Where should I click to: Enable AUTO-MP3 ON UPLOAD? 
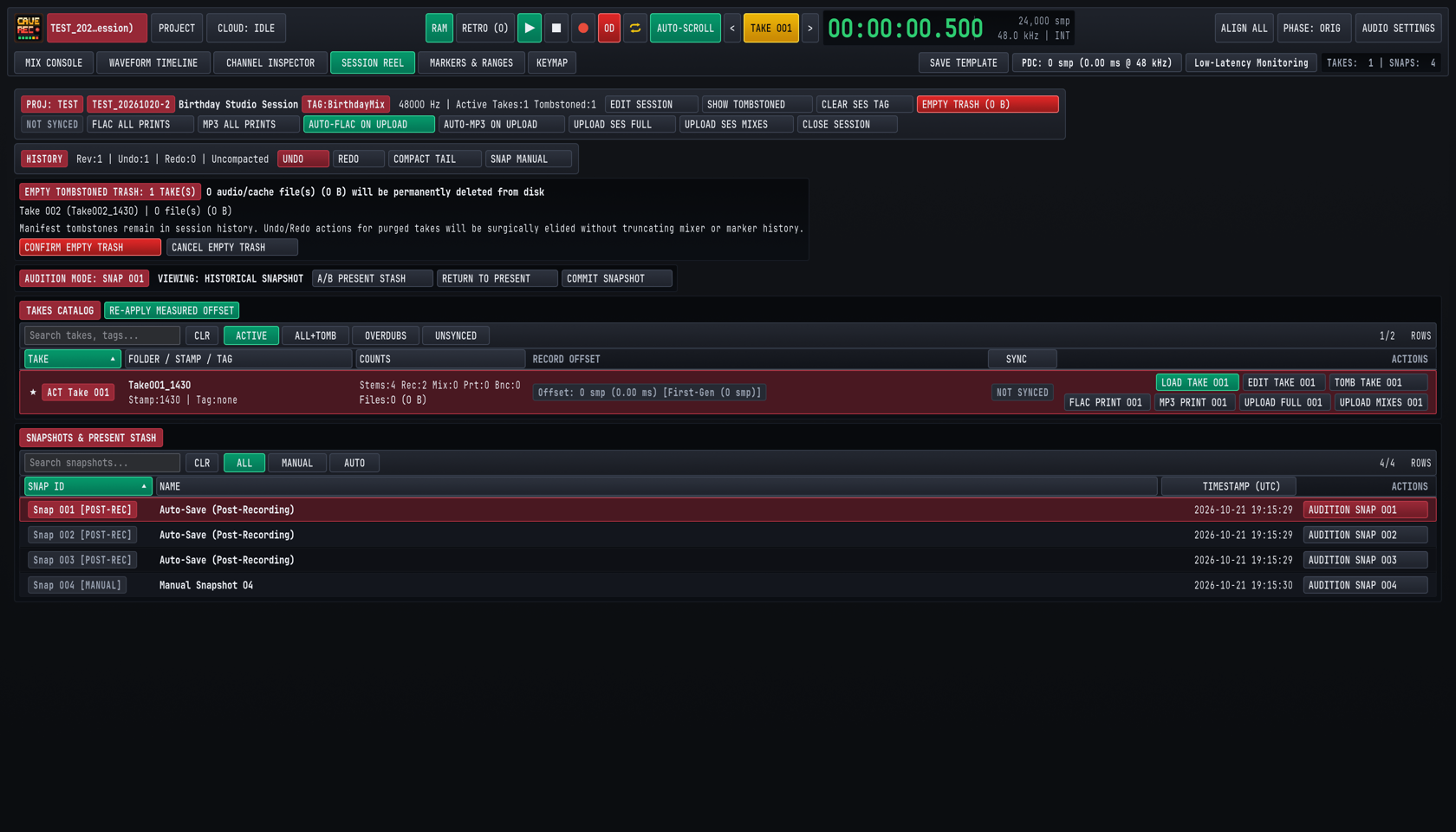(502, 124)
